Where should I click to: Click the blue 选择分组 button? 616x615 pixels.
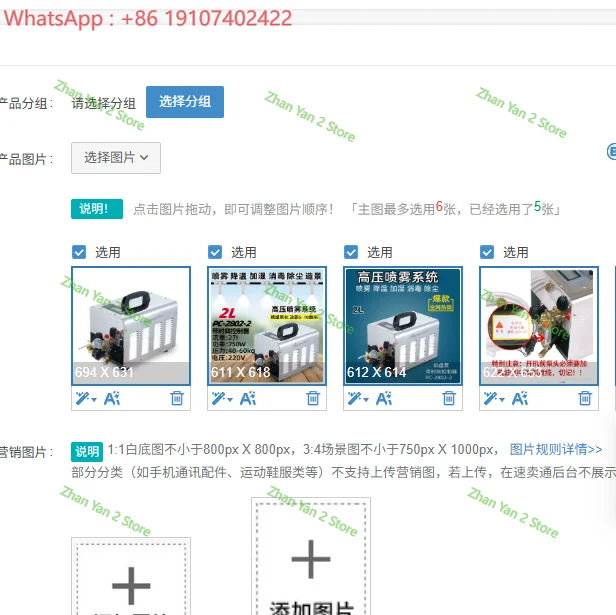point(185,102)
